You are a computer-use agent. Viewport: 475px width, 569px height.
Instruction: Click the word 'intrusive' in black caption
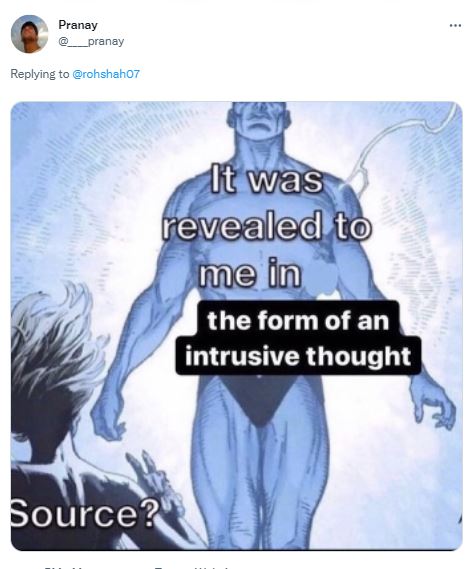pos(243,356)
